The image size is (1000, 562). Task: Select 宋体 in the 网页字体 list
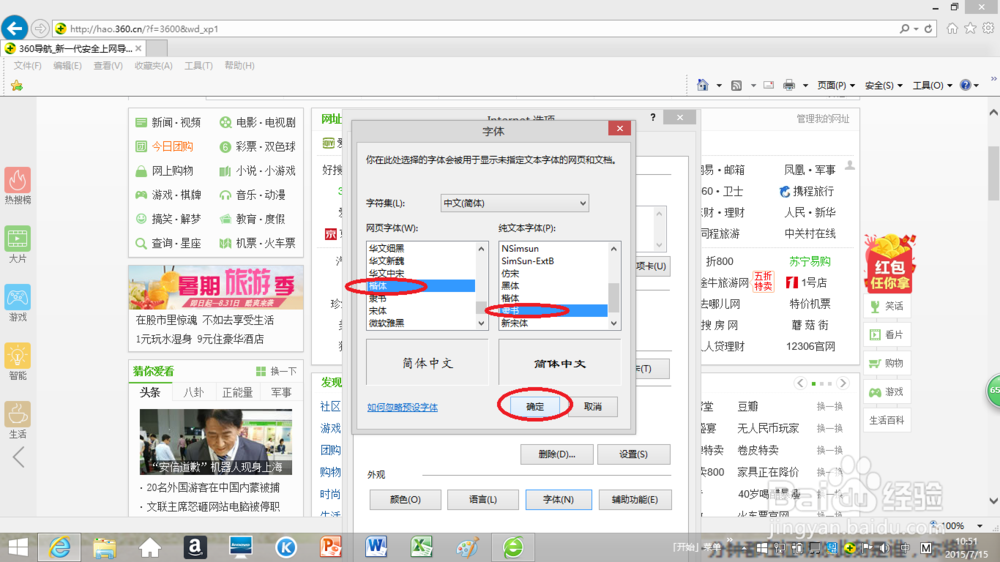[421, 311]
